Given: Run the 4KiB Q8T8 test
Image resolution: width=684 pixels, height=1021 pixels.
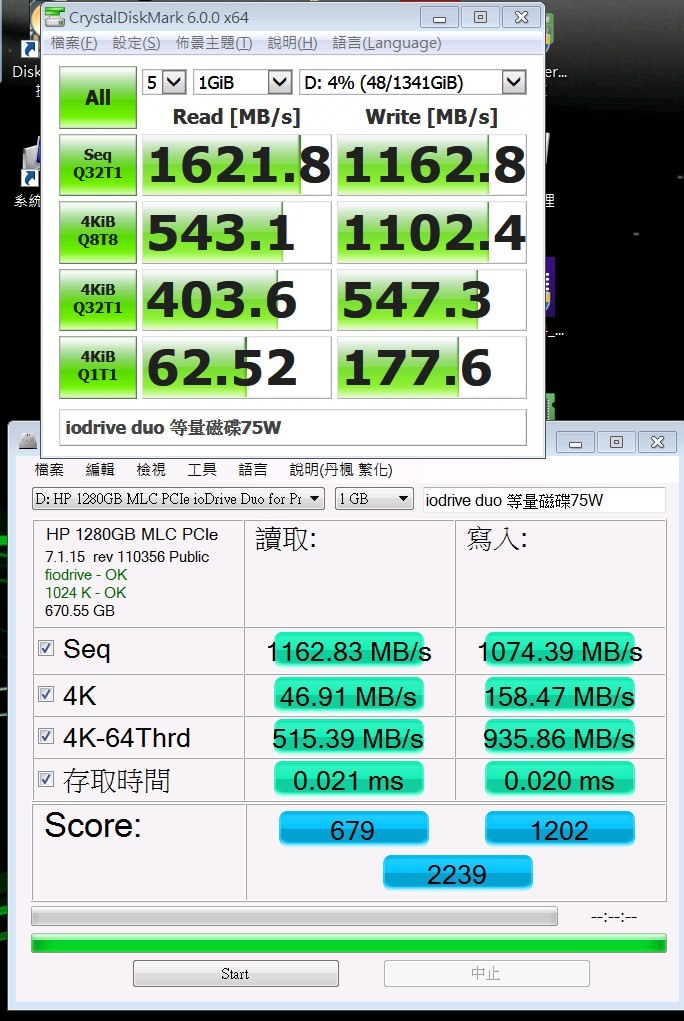Looking at the screenshot, I should click(x=98, y=232).
